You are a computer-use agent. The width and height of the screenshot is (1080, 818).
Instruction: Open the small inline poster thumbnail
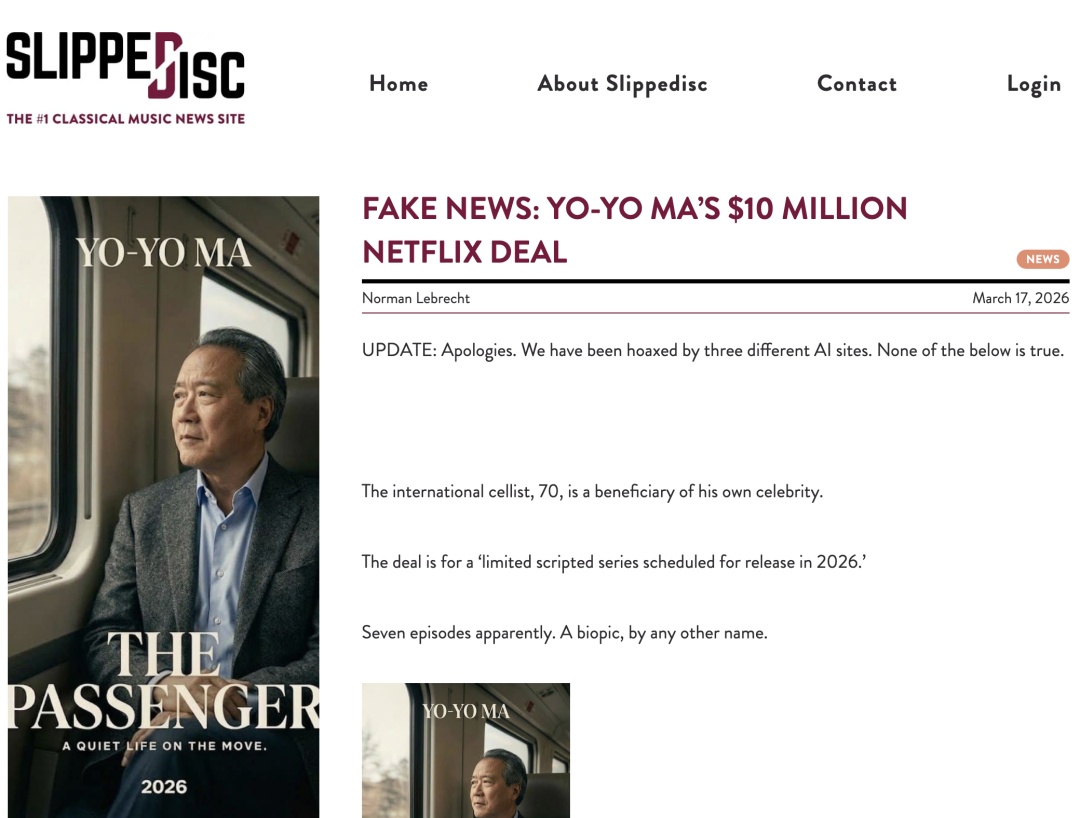tap(466, 750)
